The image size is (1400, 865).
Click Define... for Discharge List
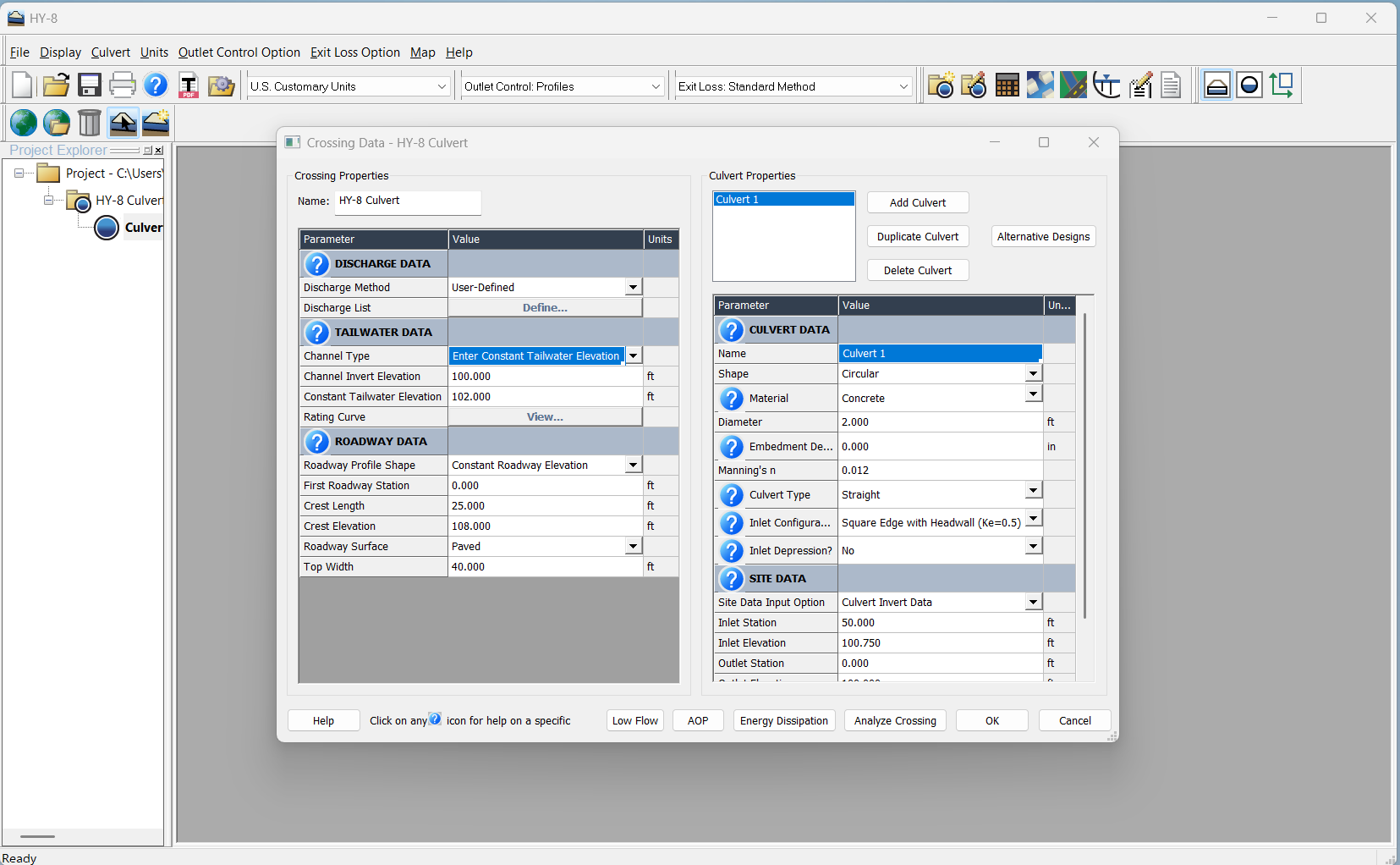tap(545, 308)
